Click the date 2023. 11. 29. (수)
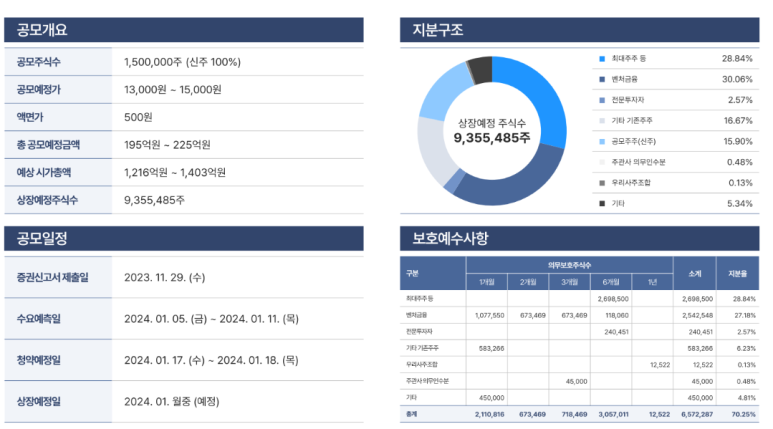The width and height of the screenshot is (773, 429). coord(165,278)
